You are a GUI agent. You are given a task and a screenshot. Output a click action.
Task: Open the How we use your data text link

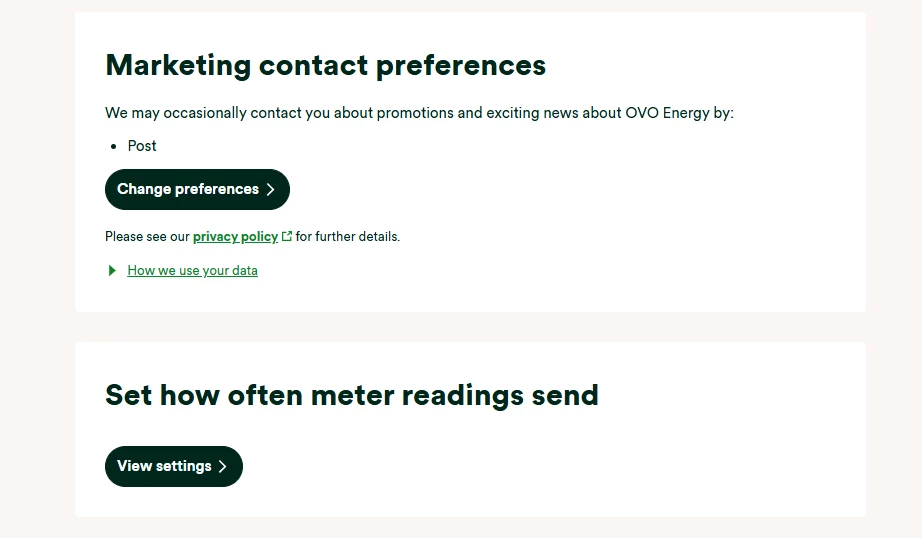click(x=192, y=271)
